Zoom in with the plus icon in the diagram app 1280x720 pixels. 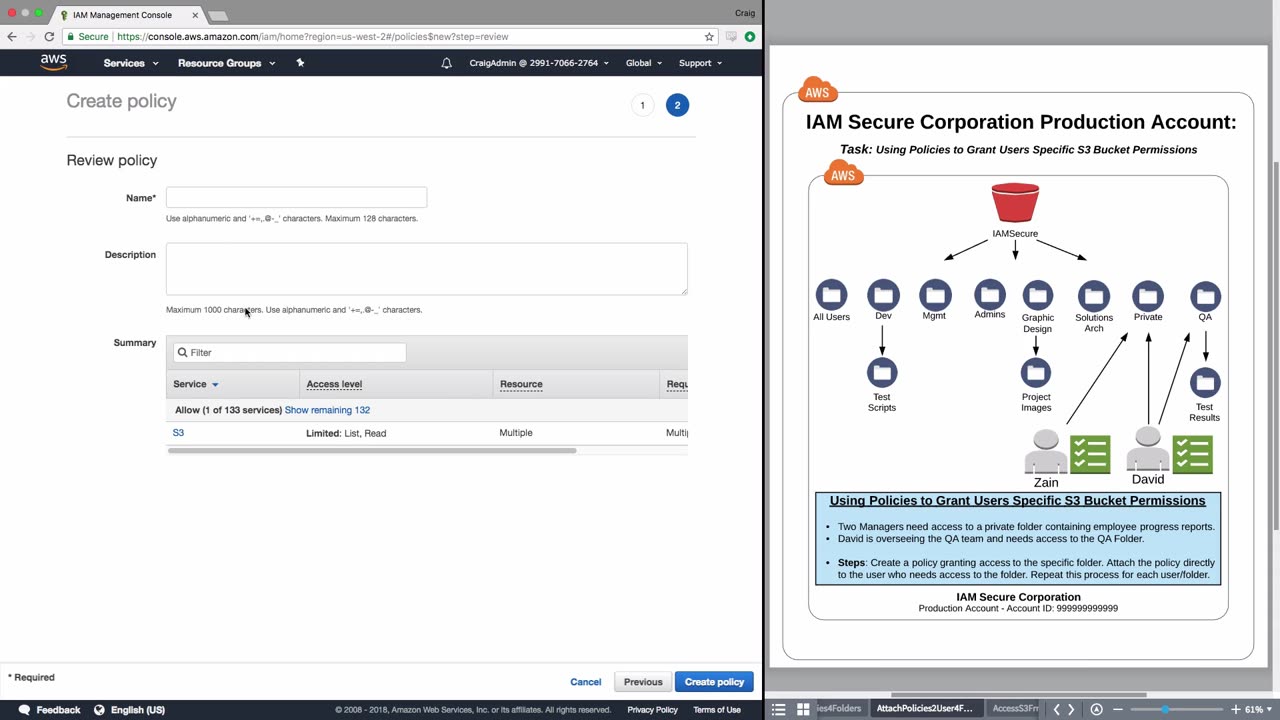coord(1236,710)
